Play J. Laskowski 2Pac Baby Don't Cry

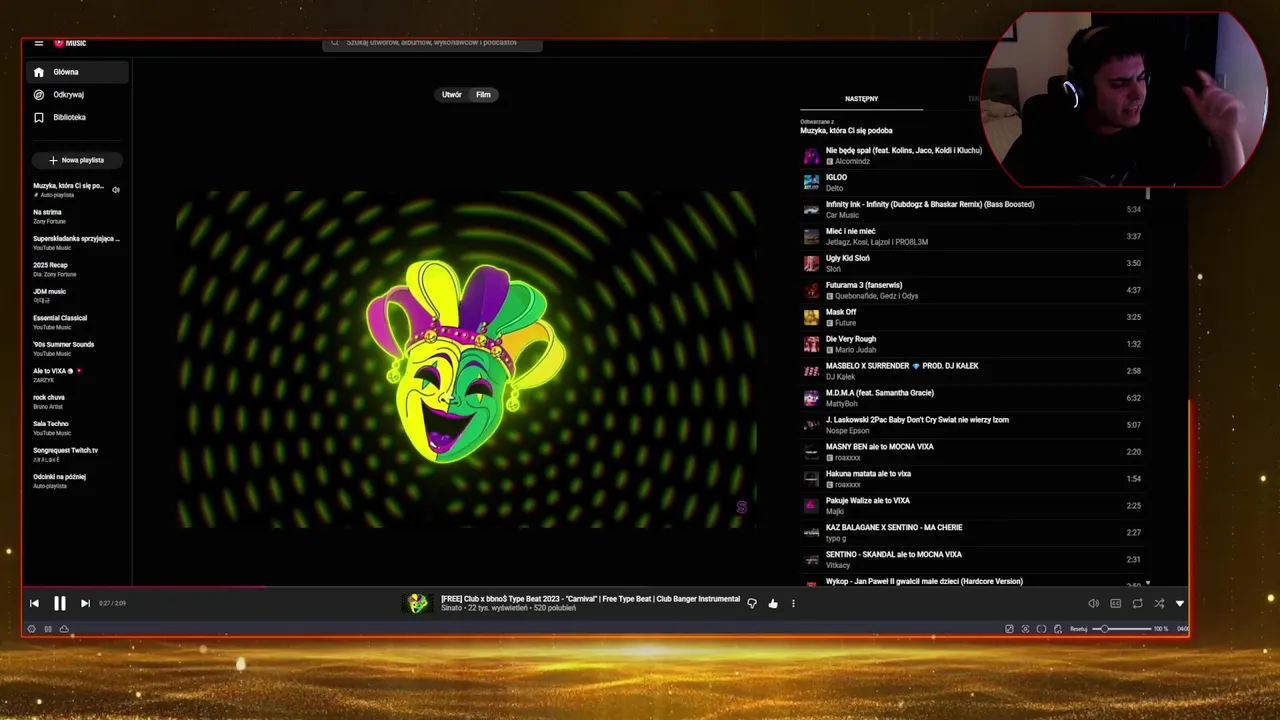(x=972, y=425)
